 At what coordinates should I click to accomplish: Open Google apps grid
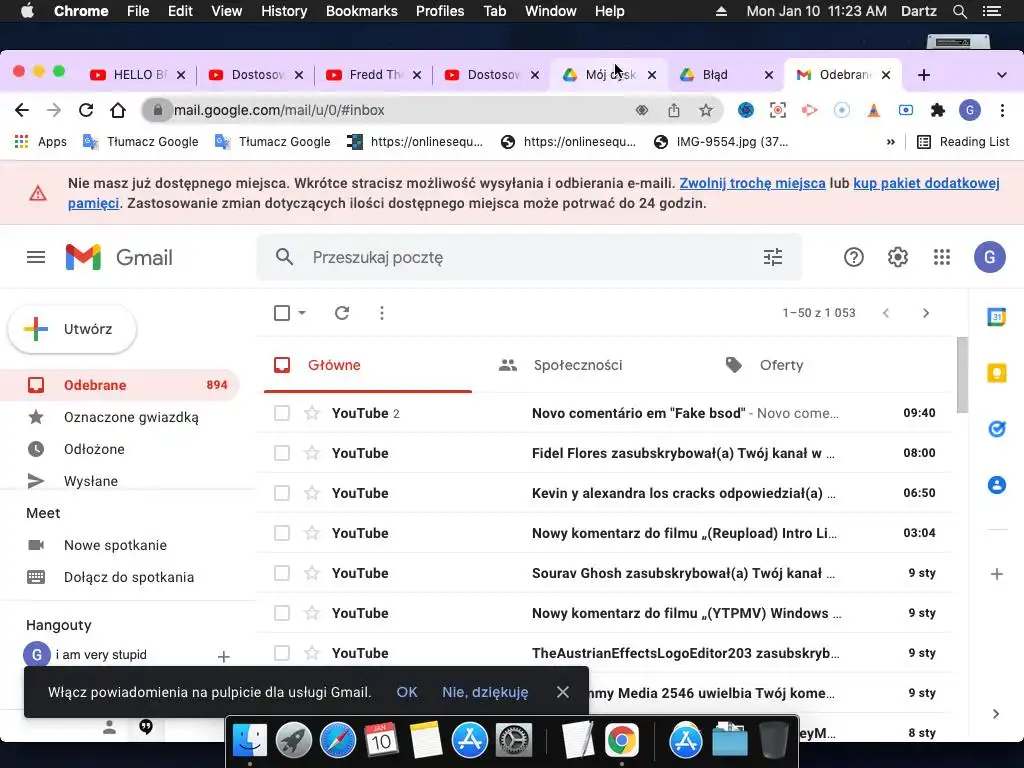pos(942,257)
